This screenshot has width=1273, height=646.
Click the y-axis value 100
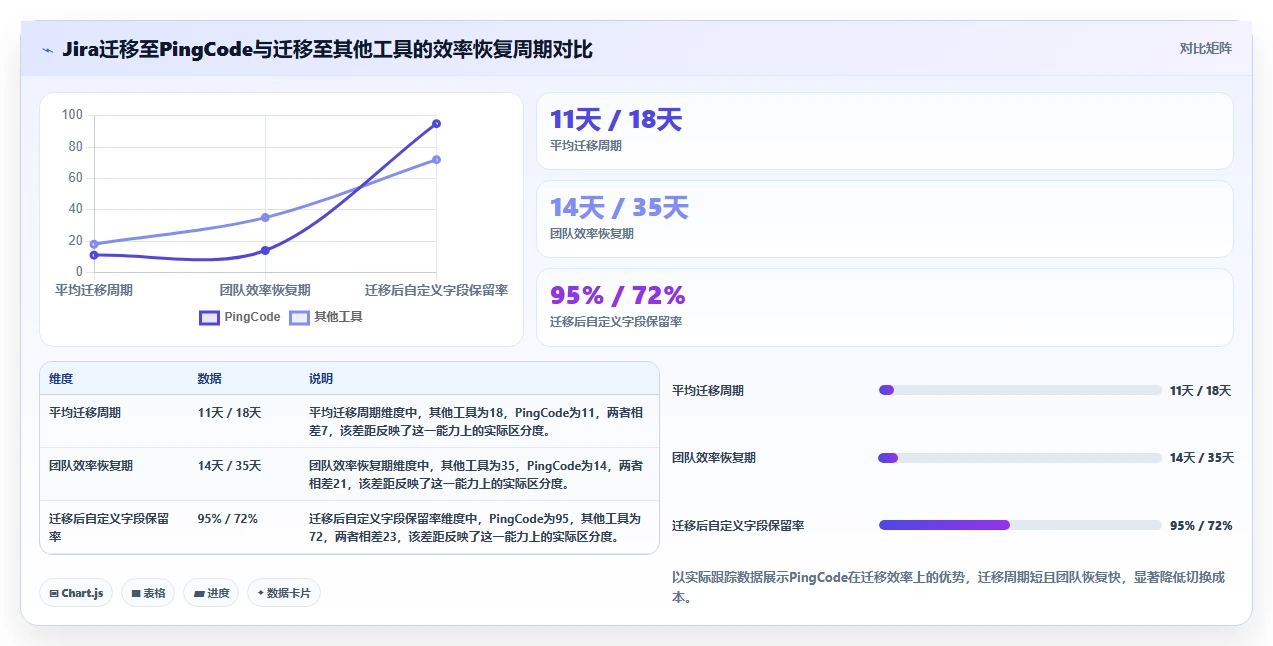tap(72, 115)
